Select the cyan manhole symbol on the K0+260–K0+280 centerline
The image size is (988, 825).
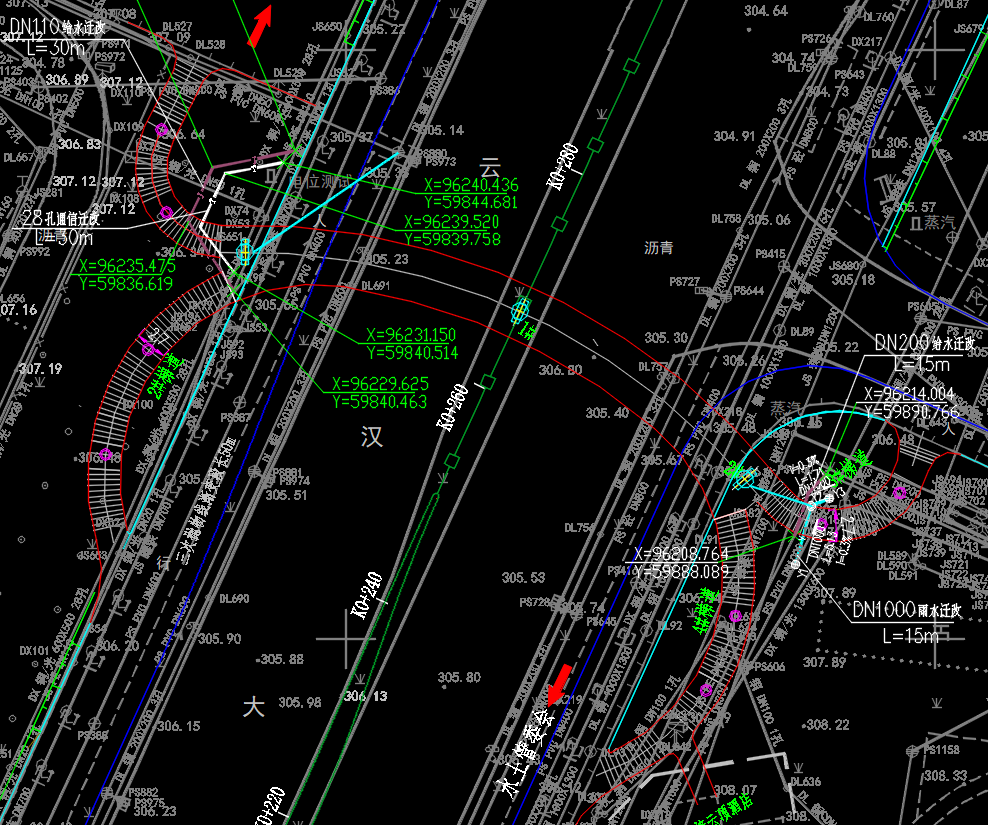click(520, 311)
